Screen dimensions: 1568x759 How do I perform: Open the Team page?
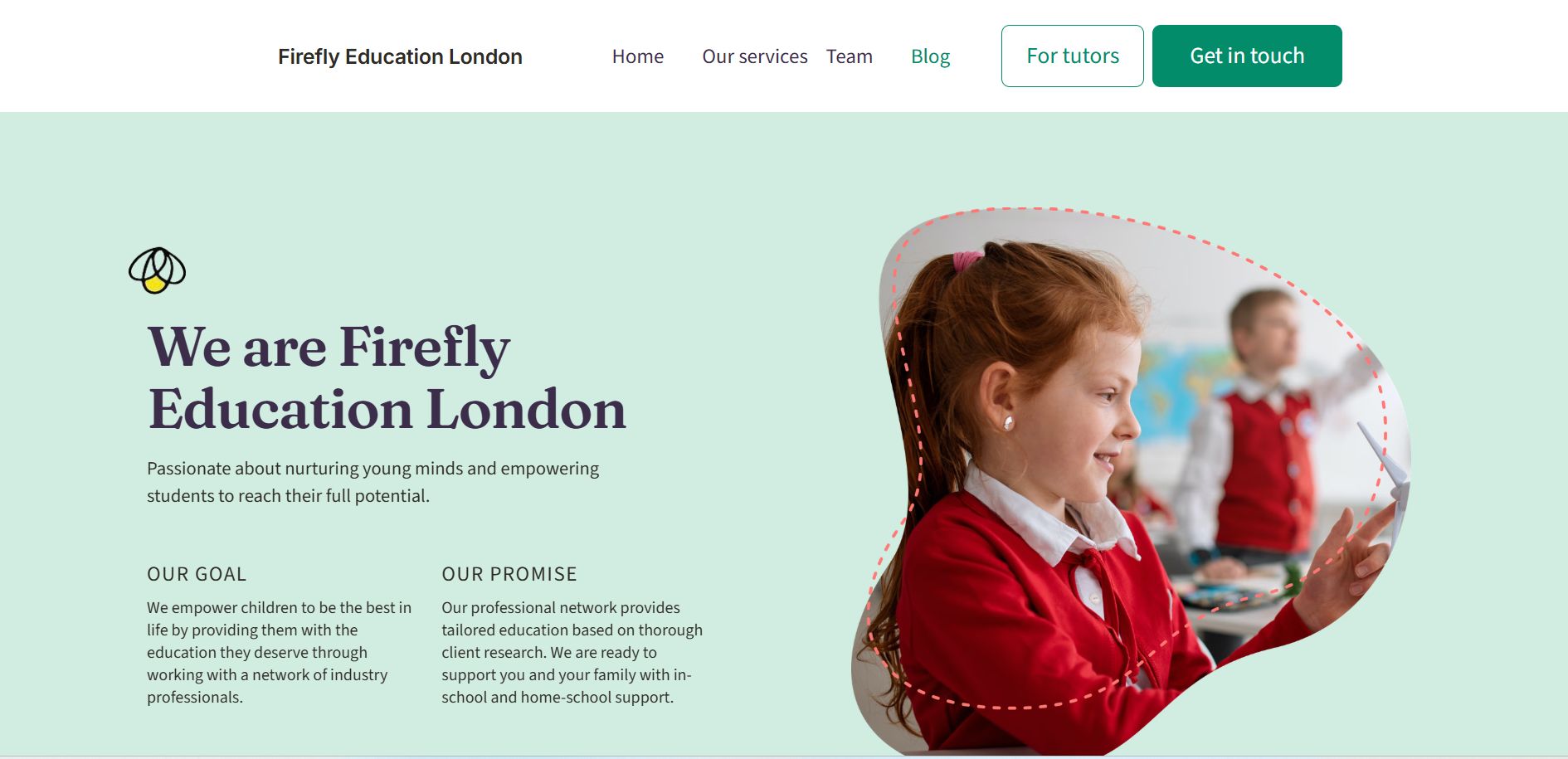(849, 56)
